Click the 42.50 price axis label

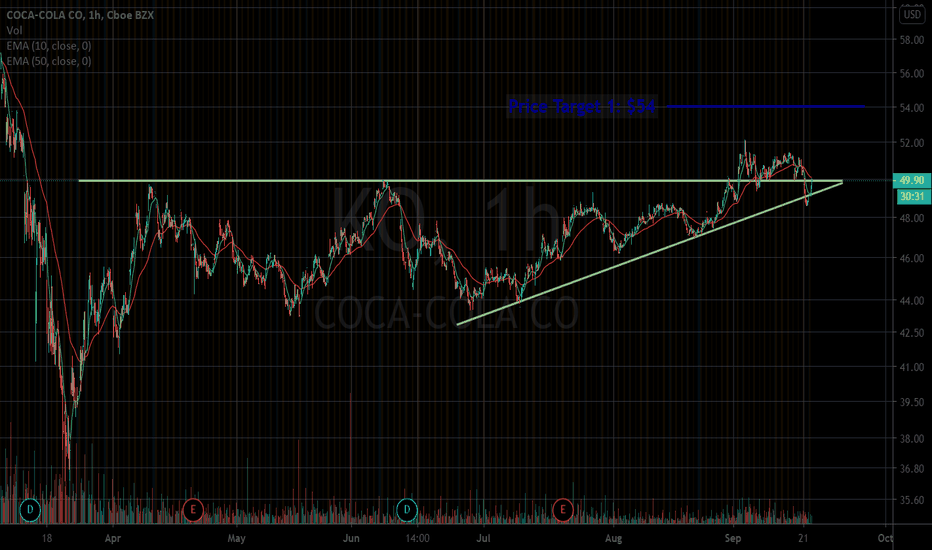[x=912, y=333]
